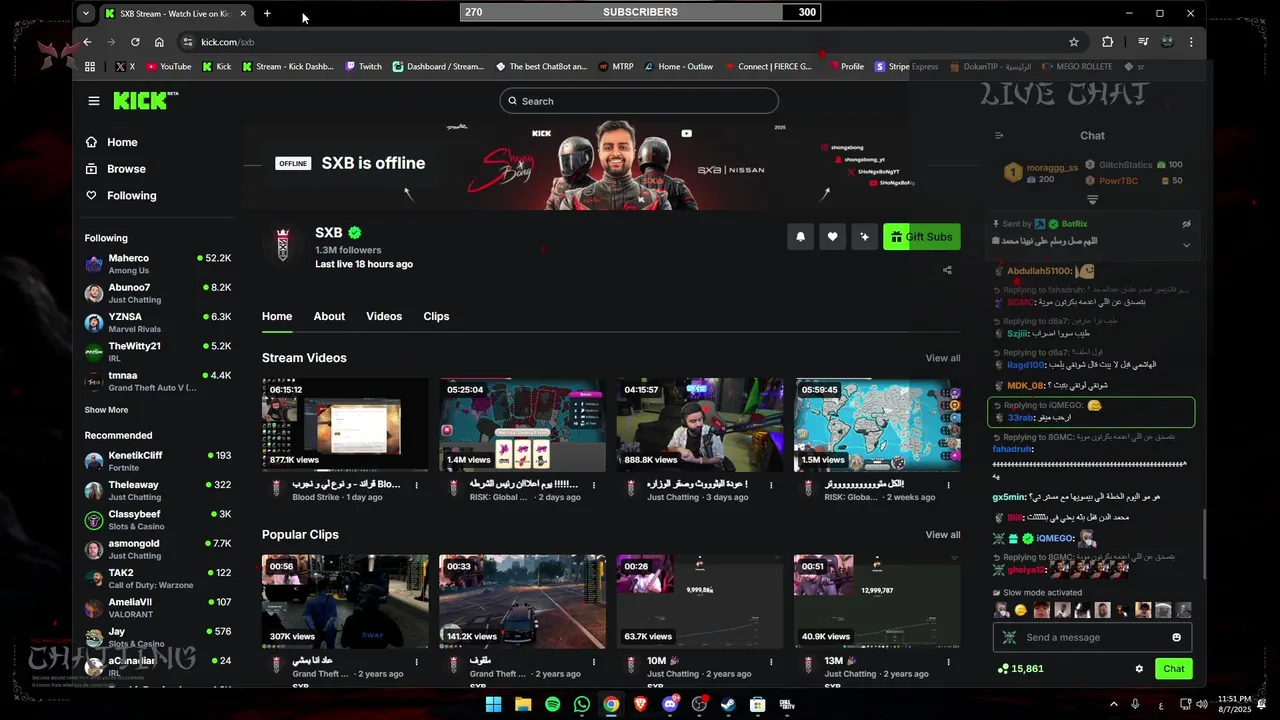Open WhatsApp from the taskbar
1280x720 pixels.
582,705
